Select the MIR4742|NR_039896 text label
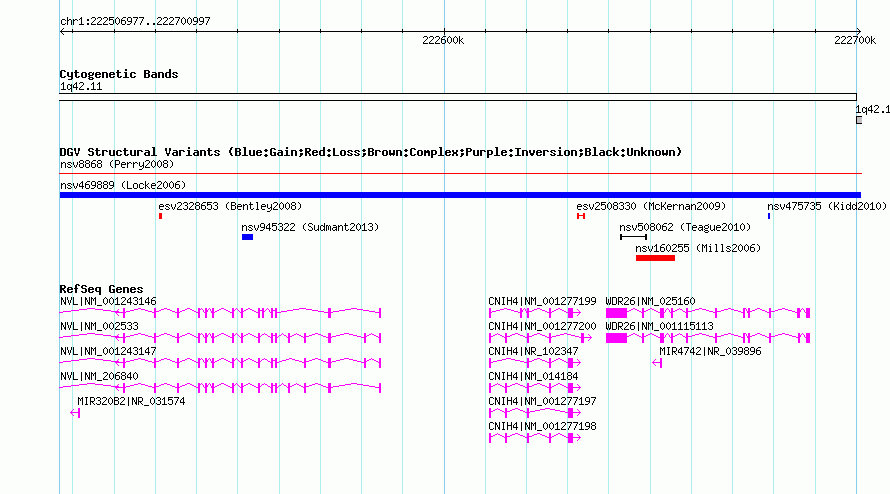890x494 pixels. click(710, 351)
